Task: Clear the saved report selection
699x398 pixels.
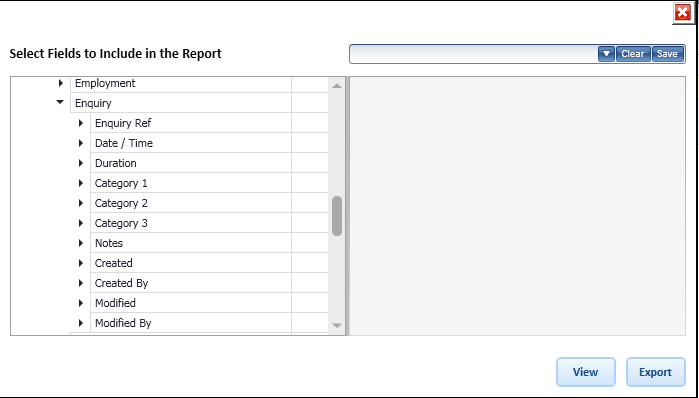Action: pyautogui.click(x=633, y=54)
